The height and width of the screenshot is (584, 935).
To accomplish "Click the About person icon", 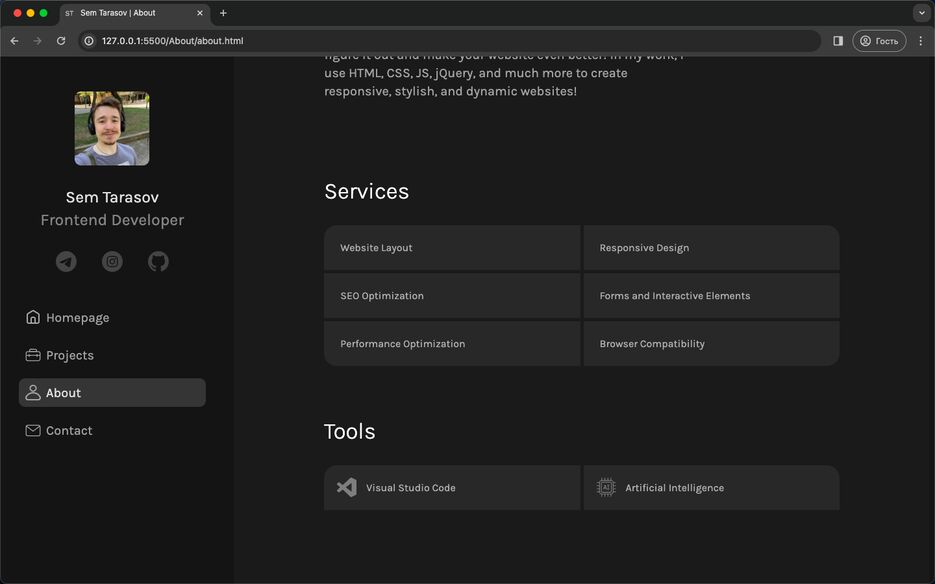I will 33,393.
